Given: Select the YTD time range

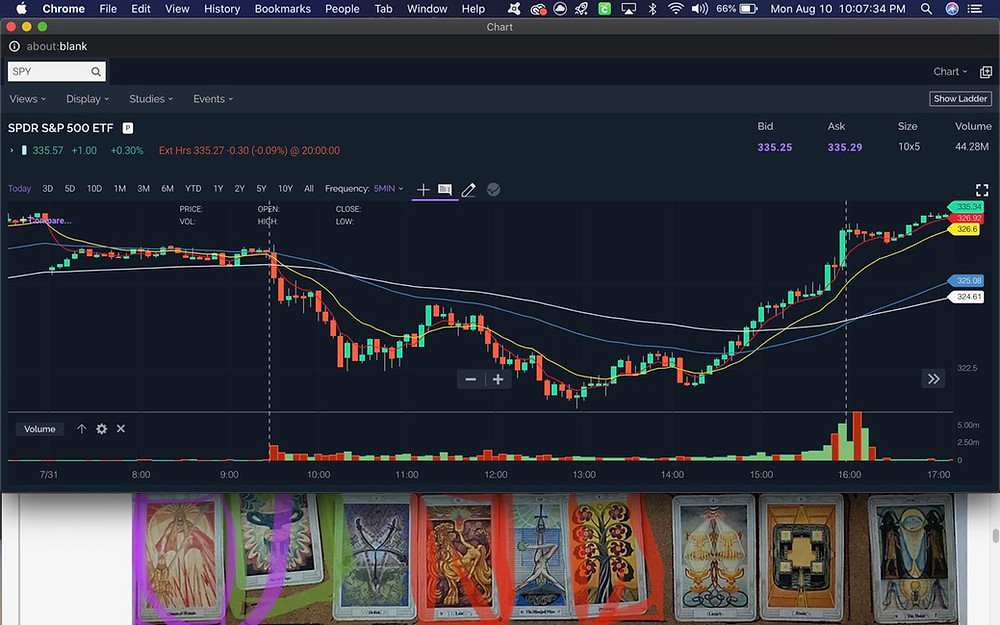Looking at the screenshot, I should coord(193,189).
